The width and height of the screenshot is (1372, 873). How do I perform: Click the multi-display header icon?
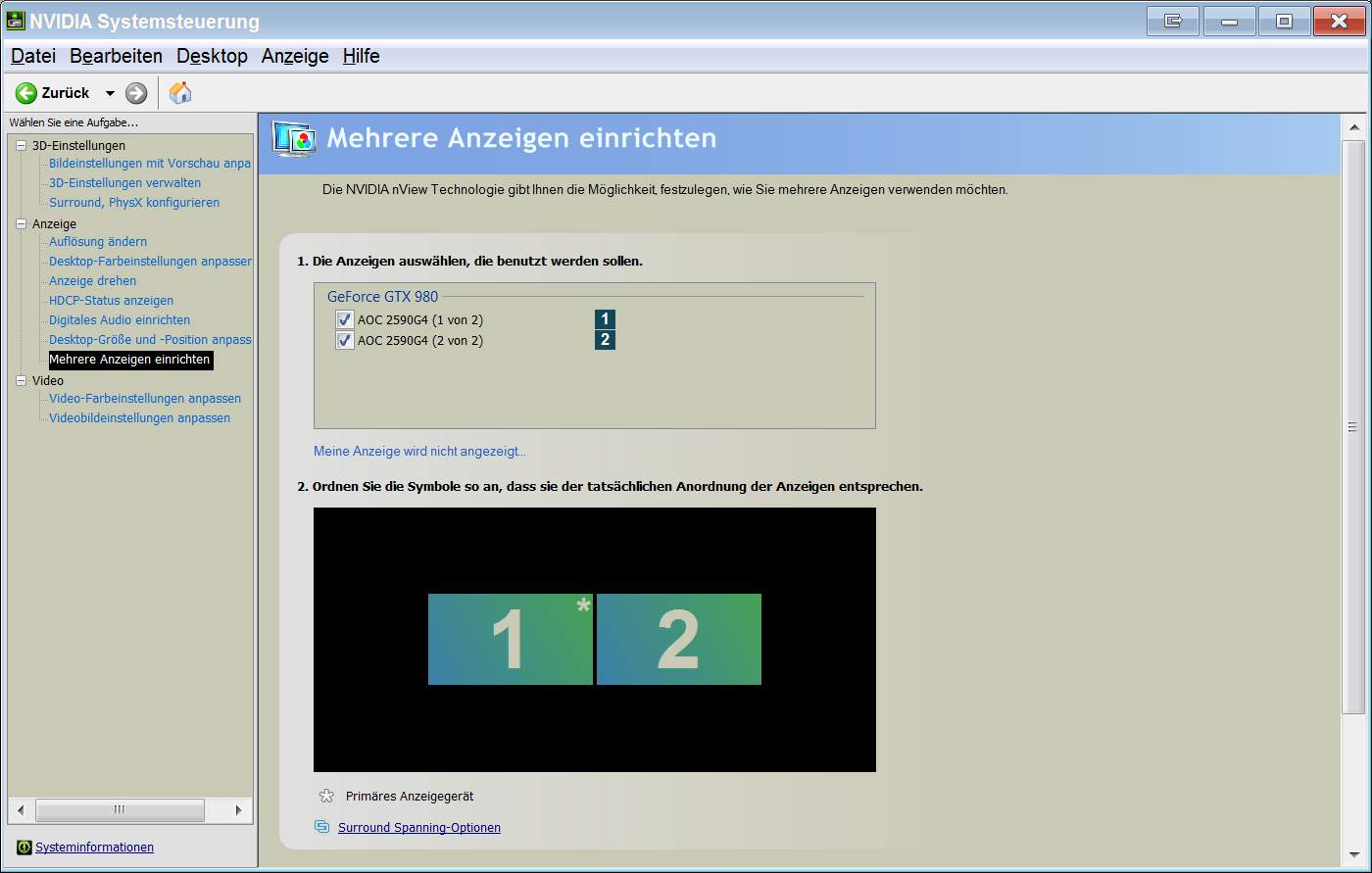(294, 141)
